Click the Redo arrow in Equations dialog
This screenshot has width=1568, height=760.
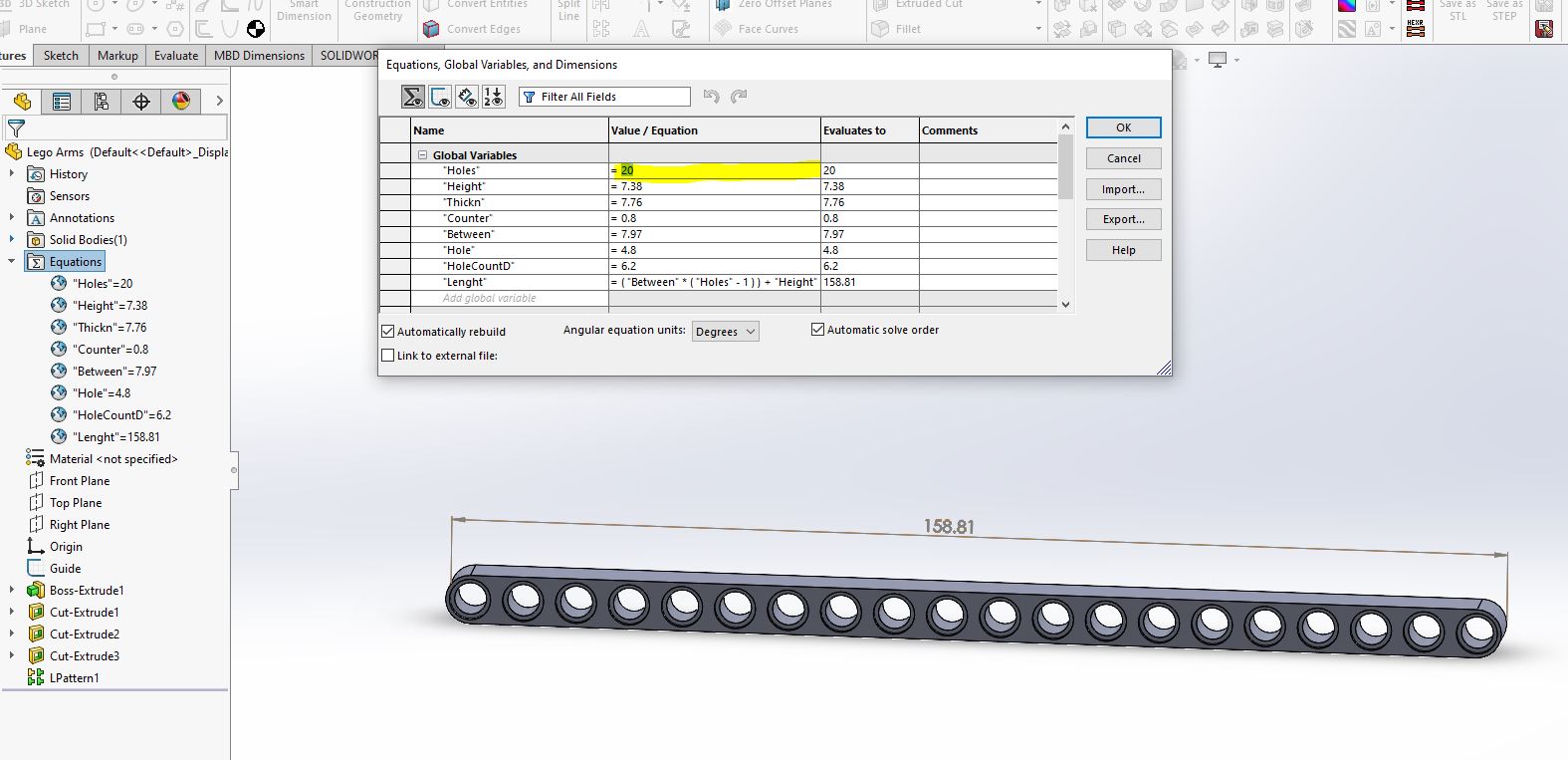click(739, 97)
